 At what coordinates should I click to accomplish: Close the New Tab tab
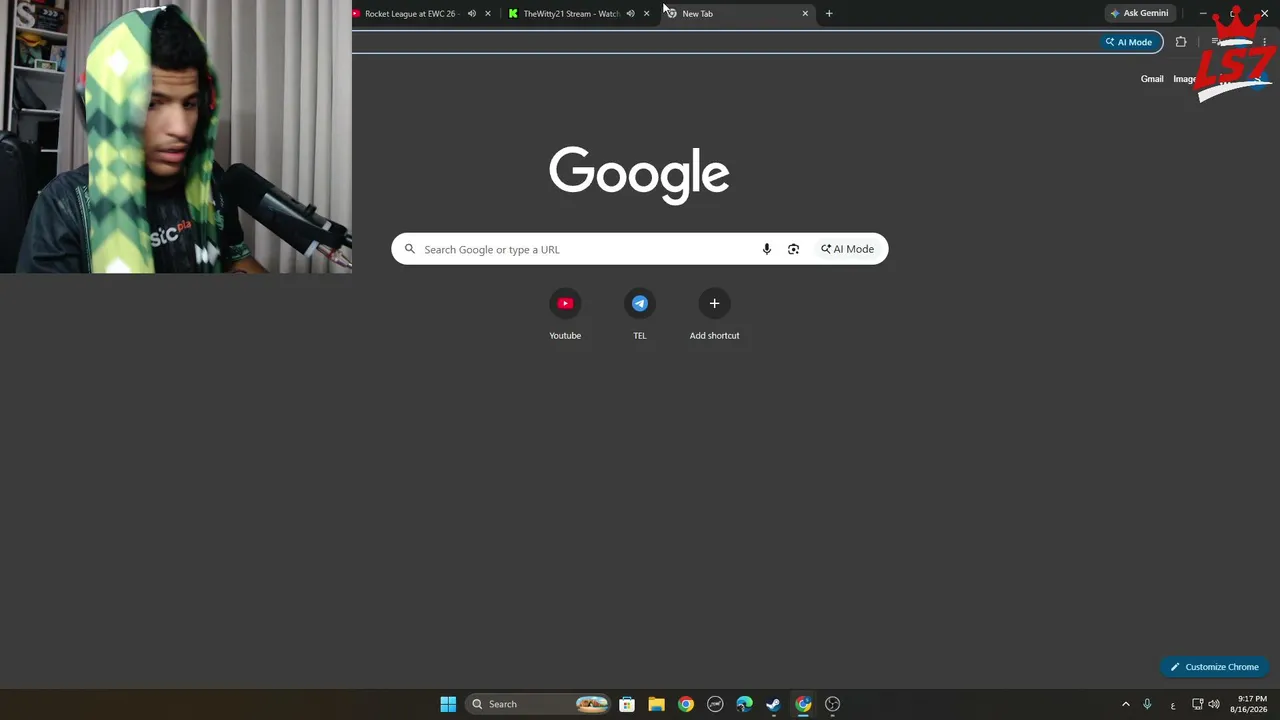click(x=805, y=13)
